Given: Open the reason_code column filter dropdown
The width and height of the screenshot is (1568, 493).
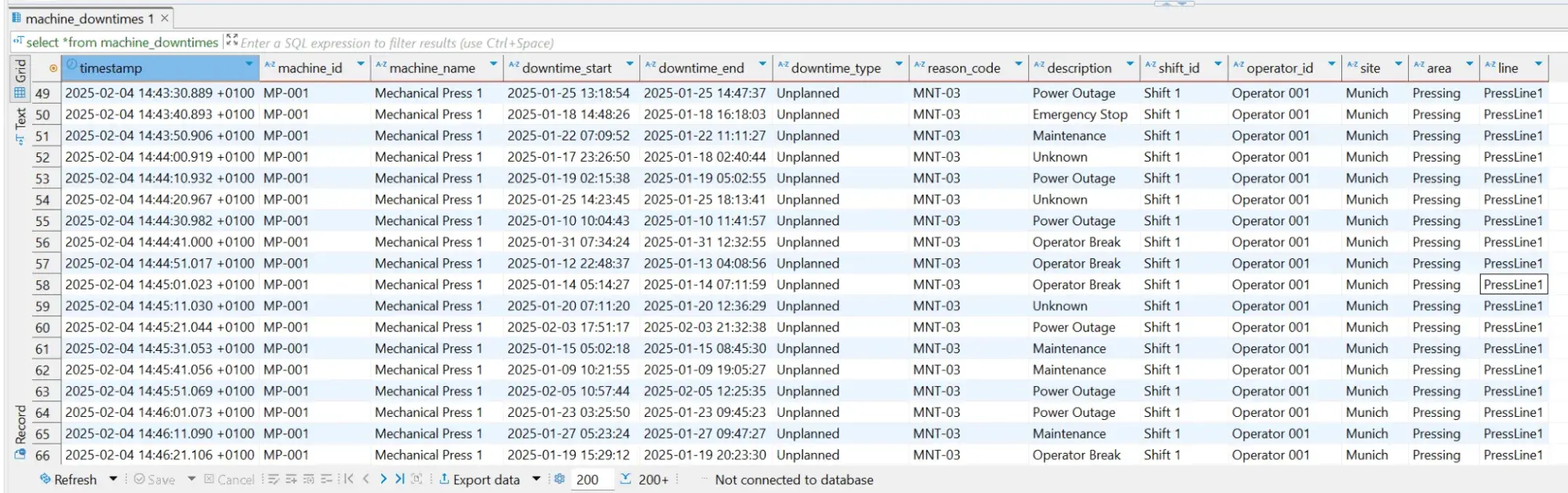Looking at the screenshot, I should click(x=1019, y=64).
